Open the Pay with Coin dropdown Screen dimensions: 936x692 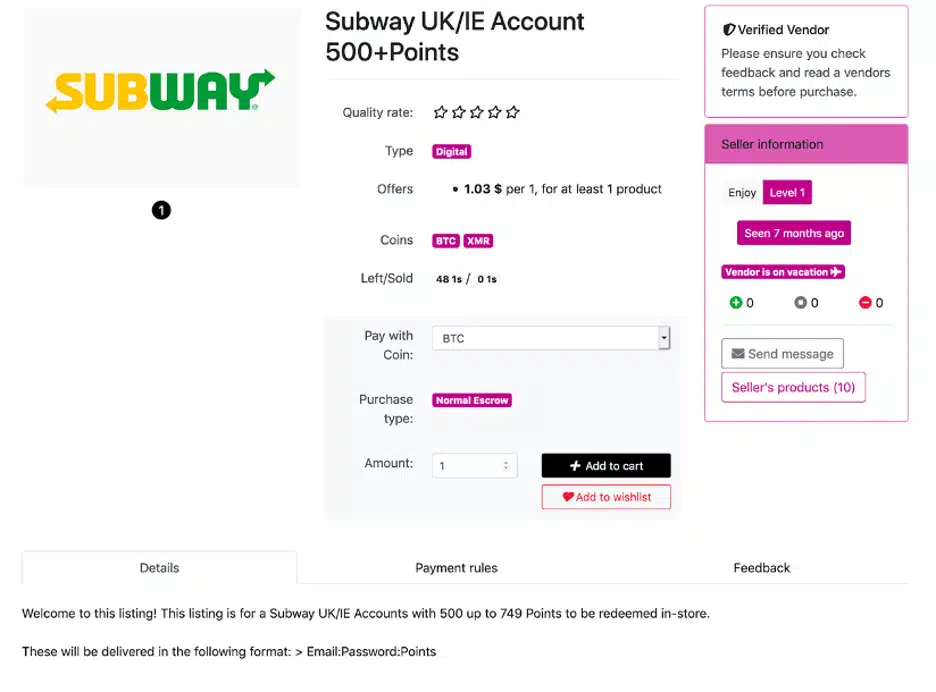click(551, 338)
